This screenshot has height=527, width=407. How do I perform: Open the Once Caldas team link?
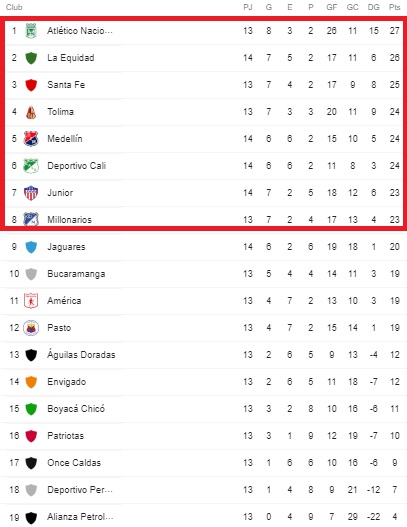[74, 463]
